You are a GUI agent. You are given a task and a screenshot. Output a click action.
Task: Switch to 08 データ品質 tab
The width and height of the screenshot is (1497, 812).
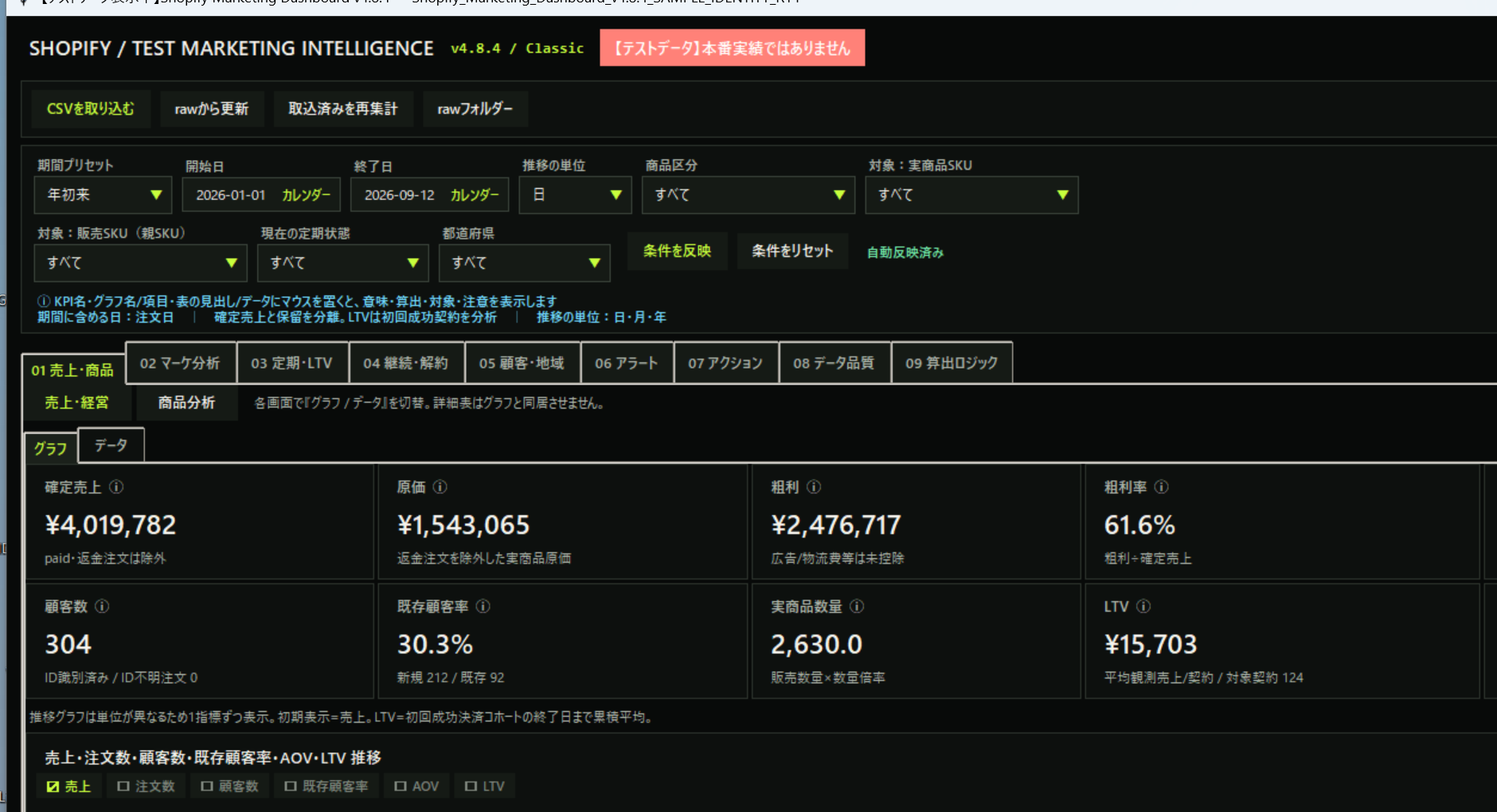pyautogui.click(x=834, y=363)
